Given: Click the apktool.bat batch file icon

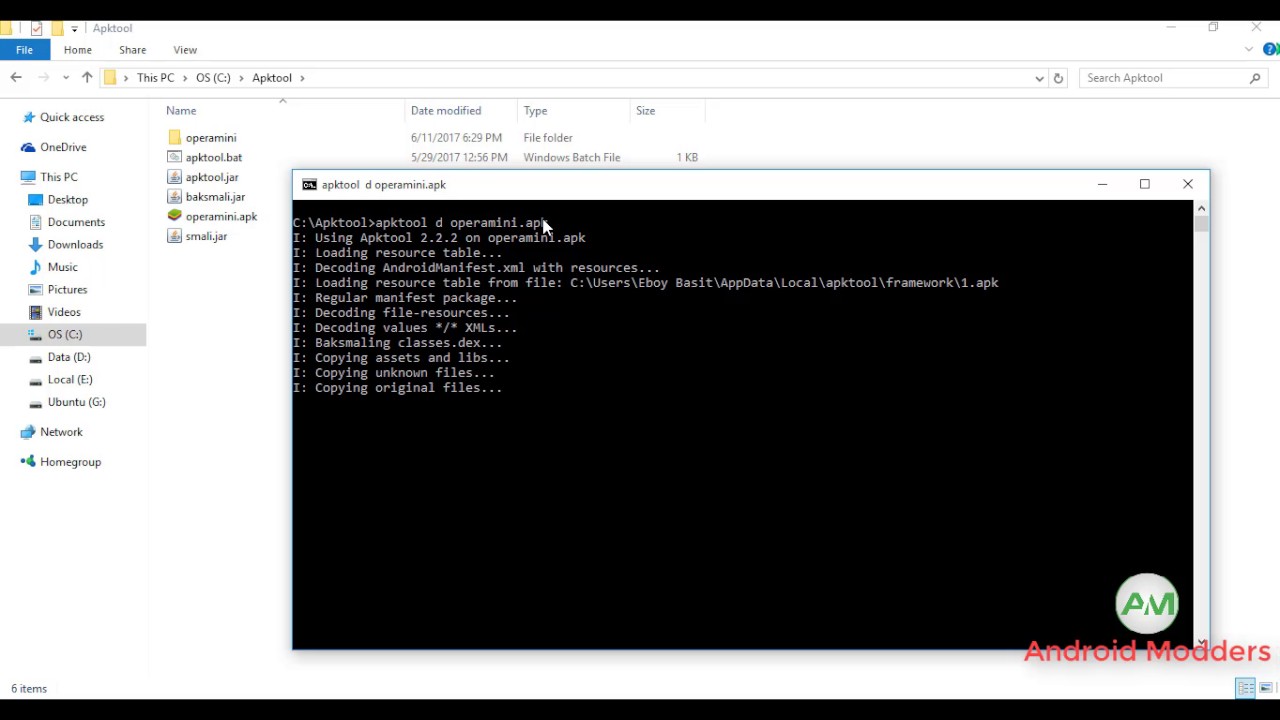Looking at the screenshot, I should coord(175,157).
